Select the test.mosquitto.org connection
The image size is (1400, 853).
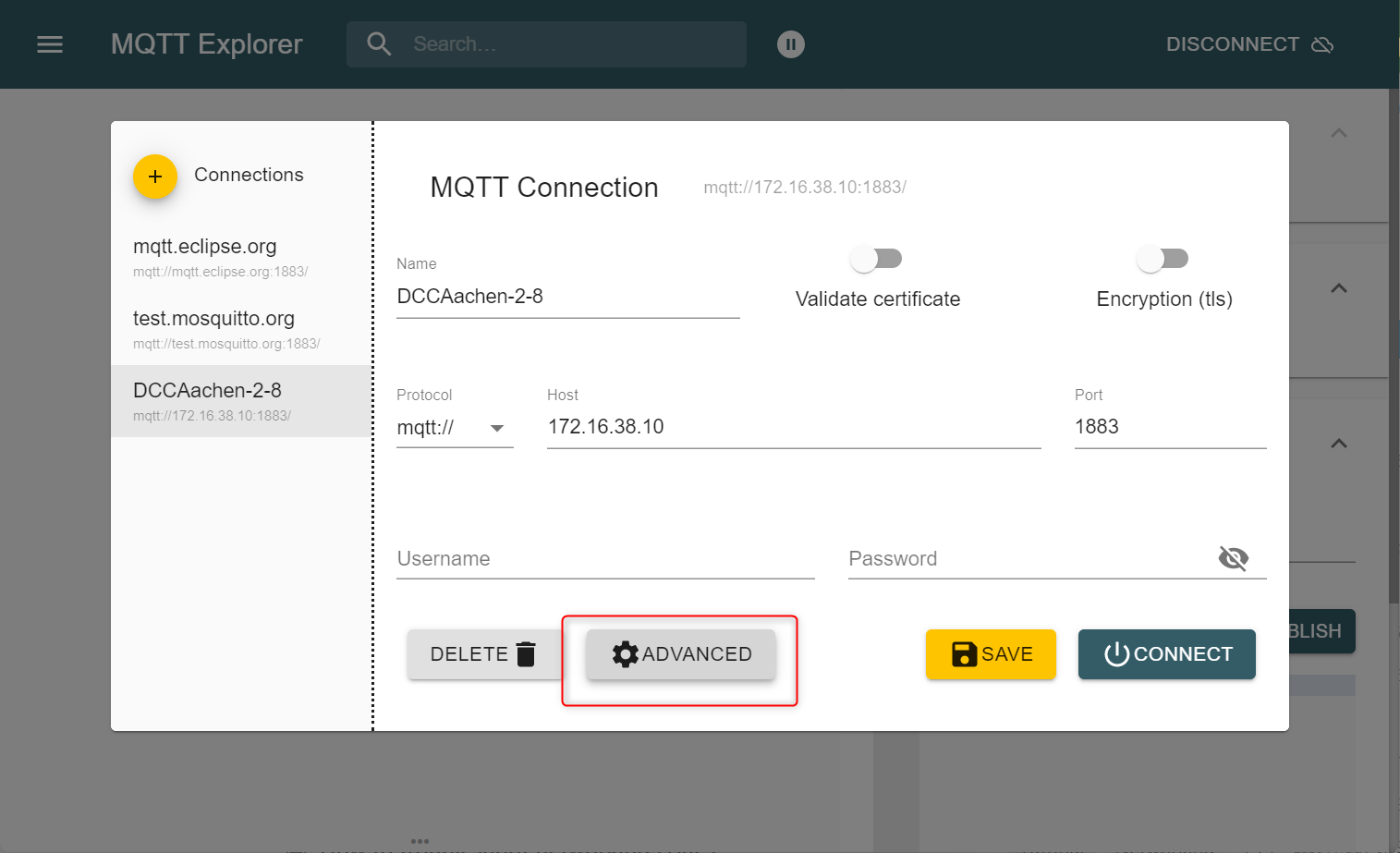tap(241, 329)
